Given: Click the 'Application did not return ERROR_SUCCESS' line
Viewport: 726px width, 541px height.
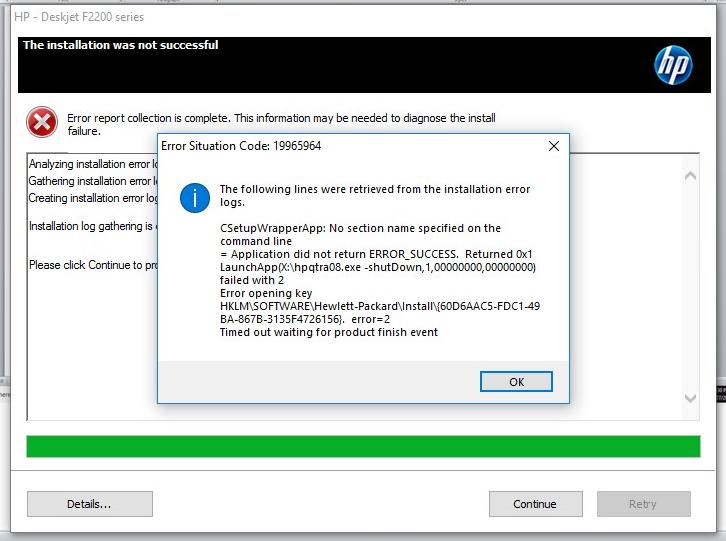Looking at the screenshot, I should pyautogui.click(x=376, y=254).
